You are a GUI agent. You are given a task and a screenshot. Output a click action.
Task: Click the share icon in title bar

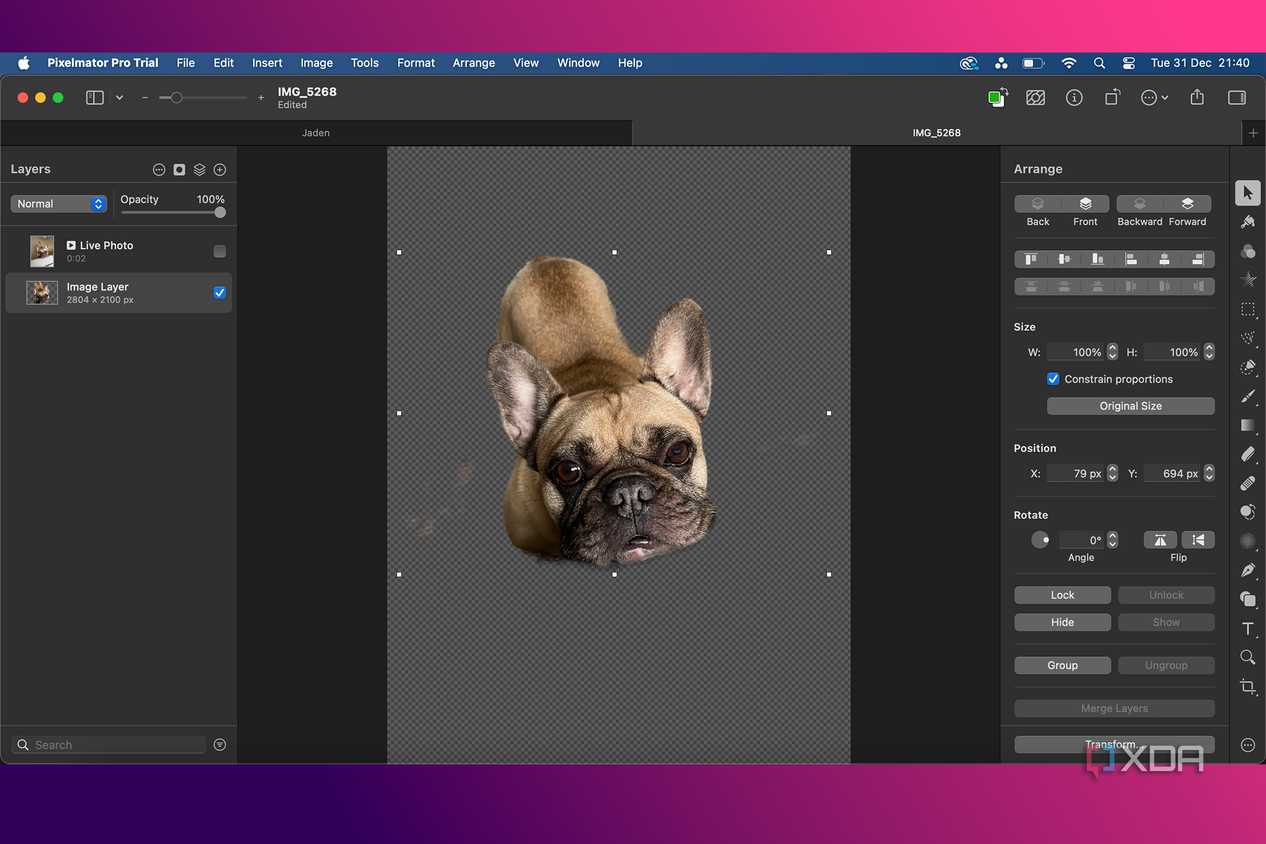click(x=1197, y=97)
